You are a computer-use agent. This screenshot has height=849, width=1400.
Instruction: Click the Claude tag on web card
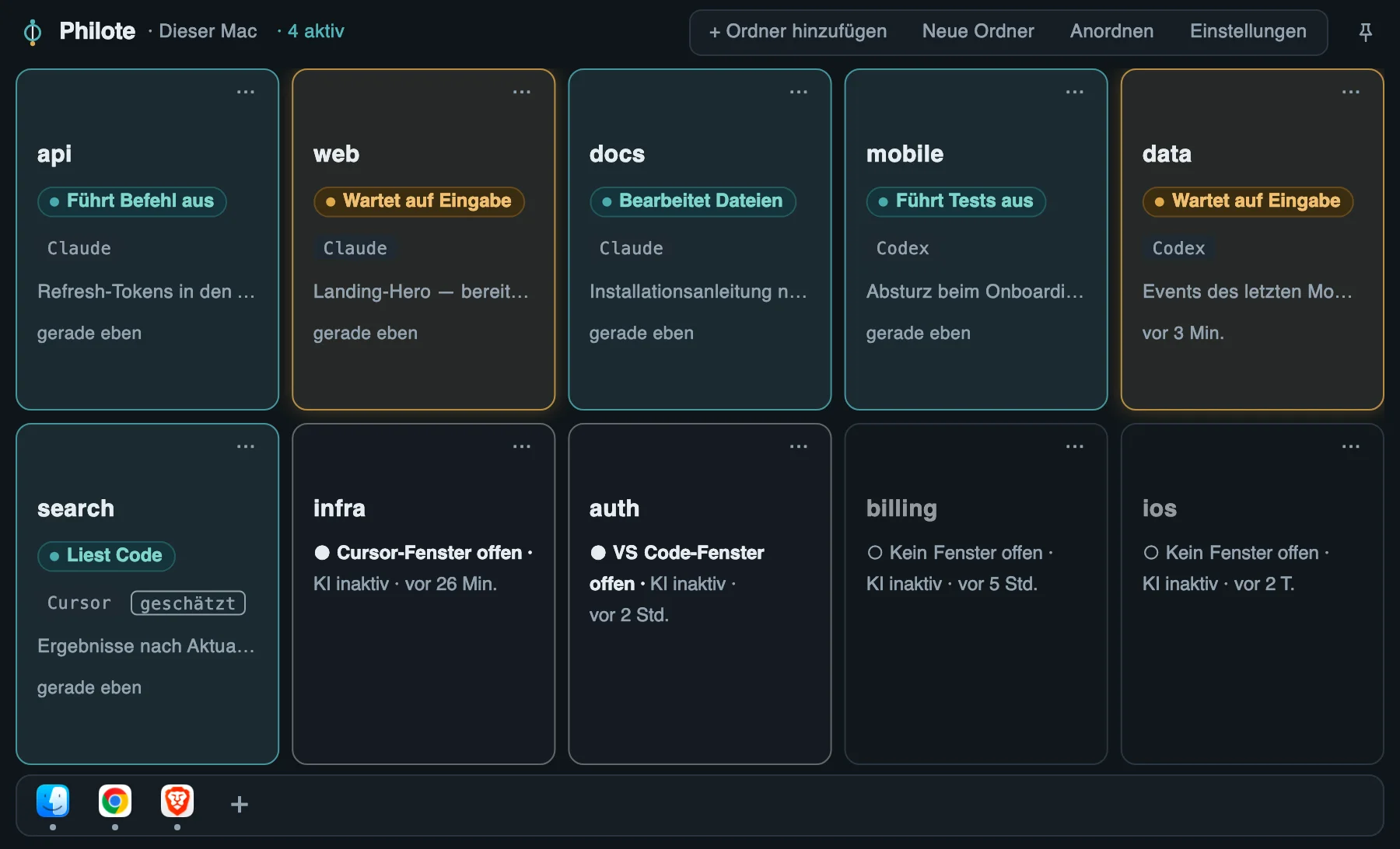click(355, 248)
